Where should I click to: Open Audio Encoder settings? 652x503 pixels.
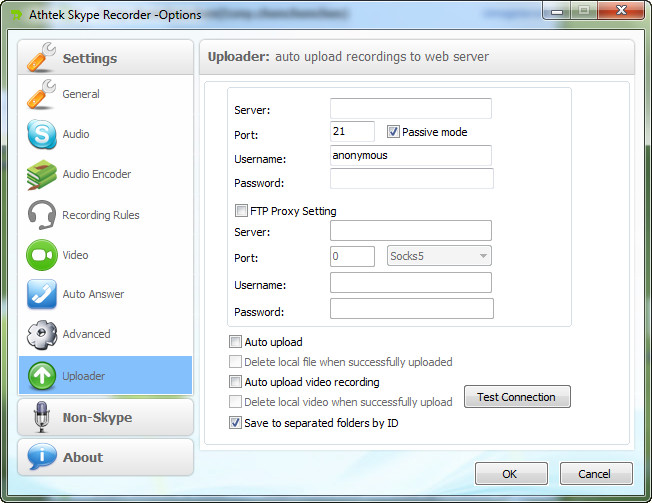(x=106, y=175)
